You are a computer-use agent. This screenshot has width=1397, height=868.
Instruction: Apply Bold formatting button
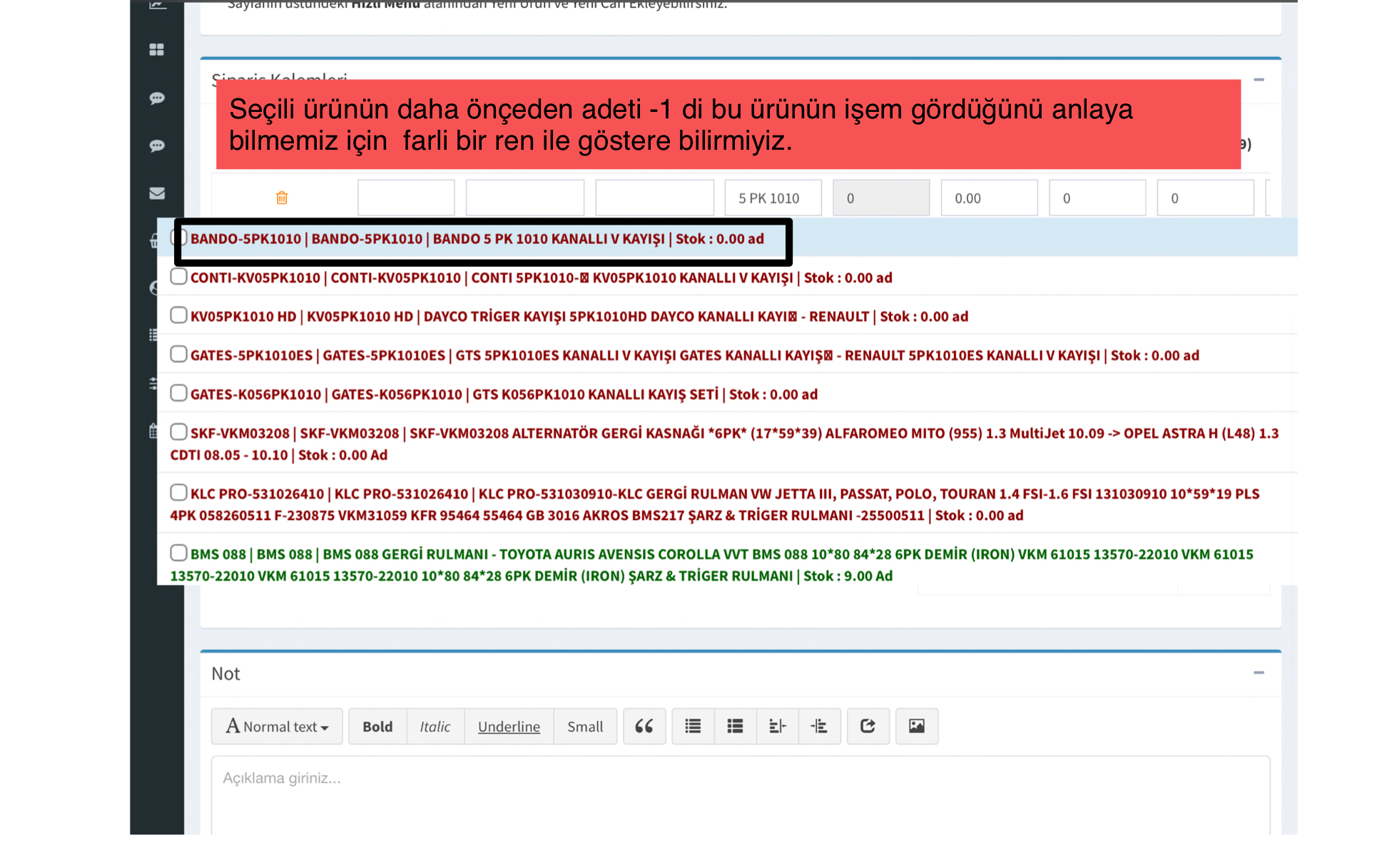click(377, 726)
